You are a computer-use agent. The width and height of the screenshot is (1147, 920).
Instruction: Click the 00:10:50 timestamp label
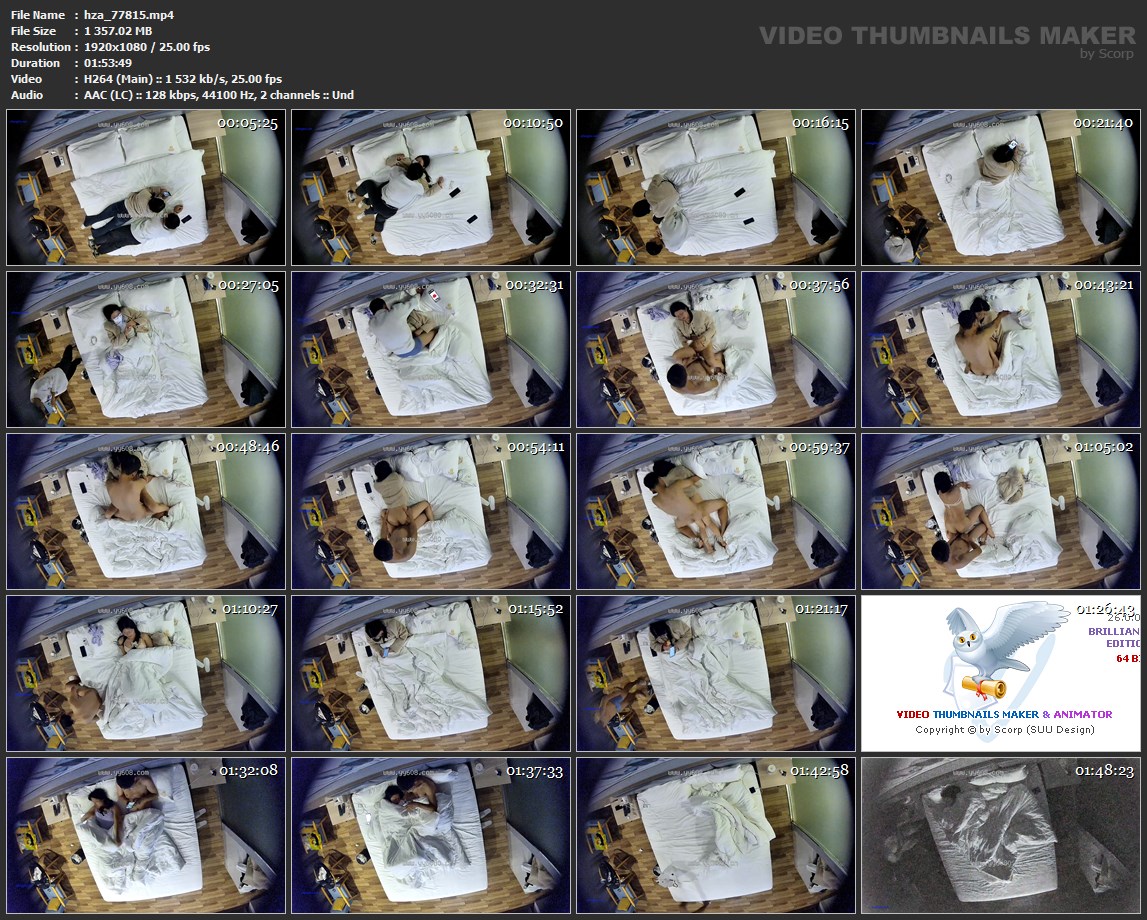[533, 123]
